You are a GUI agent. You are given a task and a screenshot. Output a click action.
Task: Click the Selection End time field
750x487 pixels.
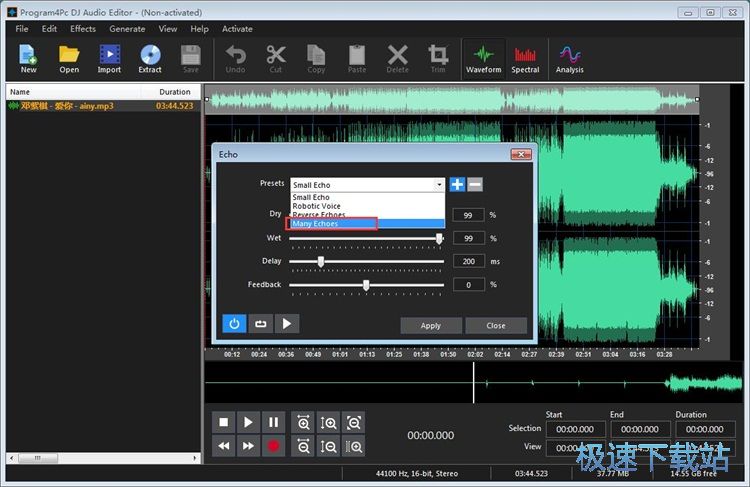[640, 429]
